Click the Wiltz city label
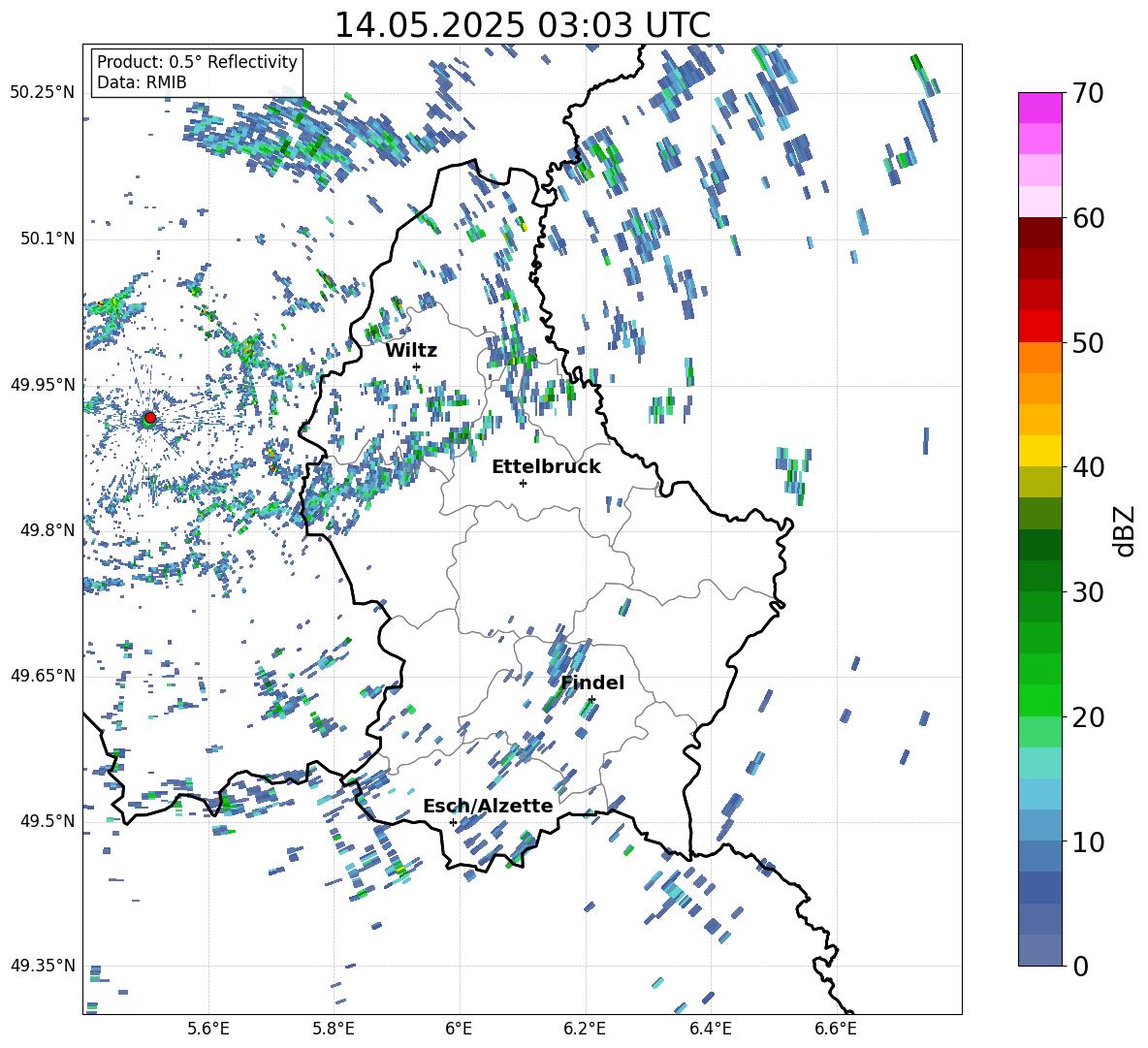 click(x=411, y=351)
